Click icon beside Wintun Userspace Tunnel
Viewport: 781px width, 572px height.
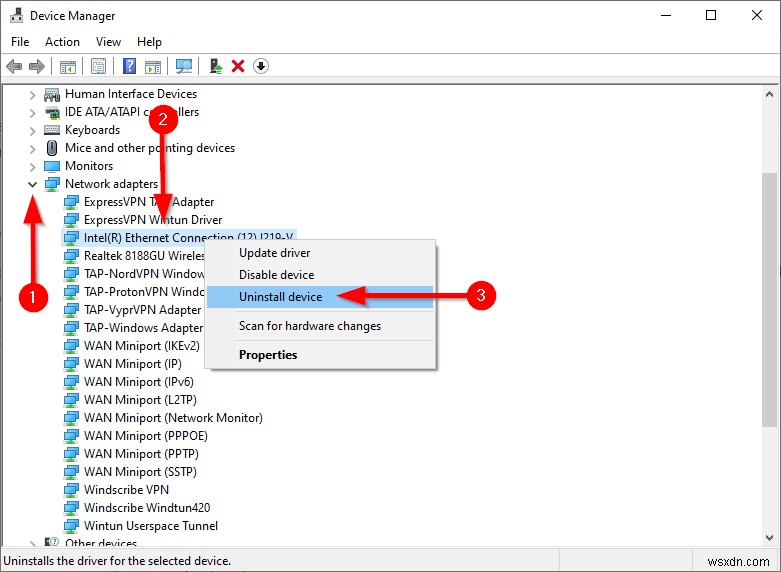[x=71, y=526]
